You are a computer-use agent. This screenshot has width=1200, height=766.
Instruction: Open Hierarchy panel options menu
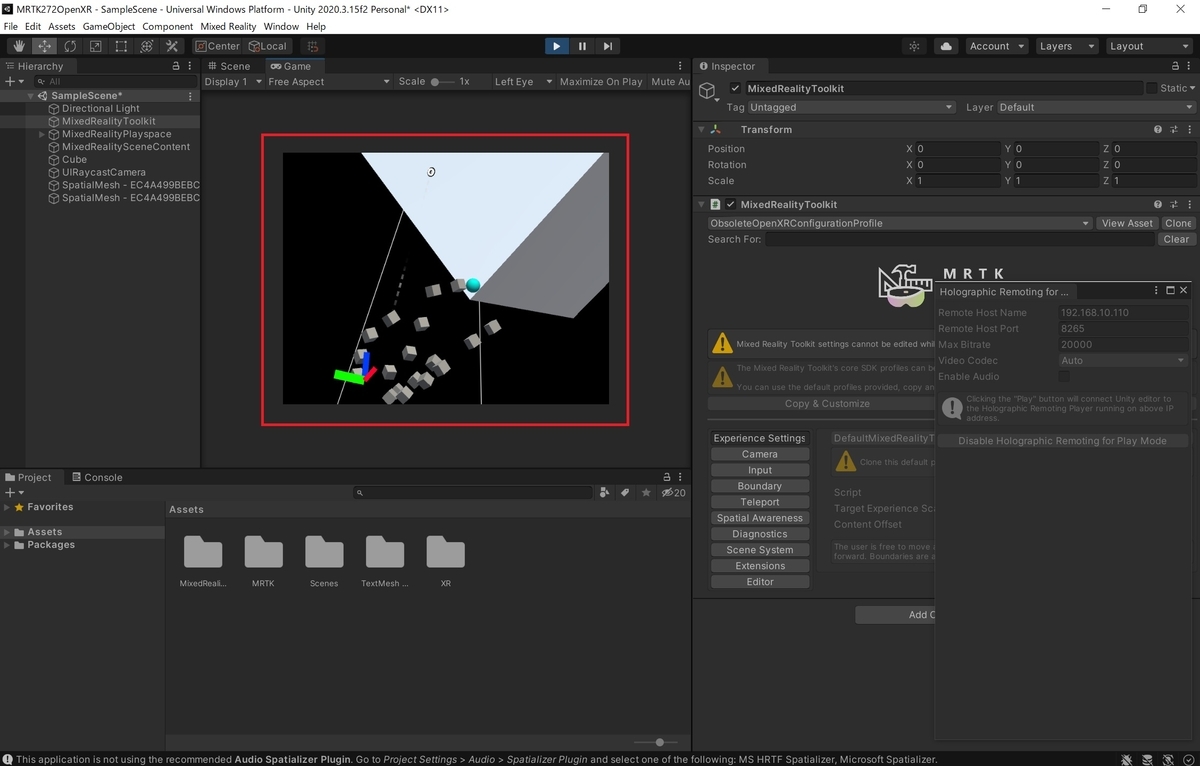[x=192, y=67]
